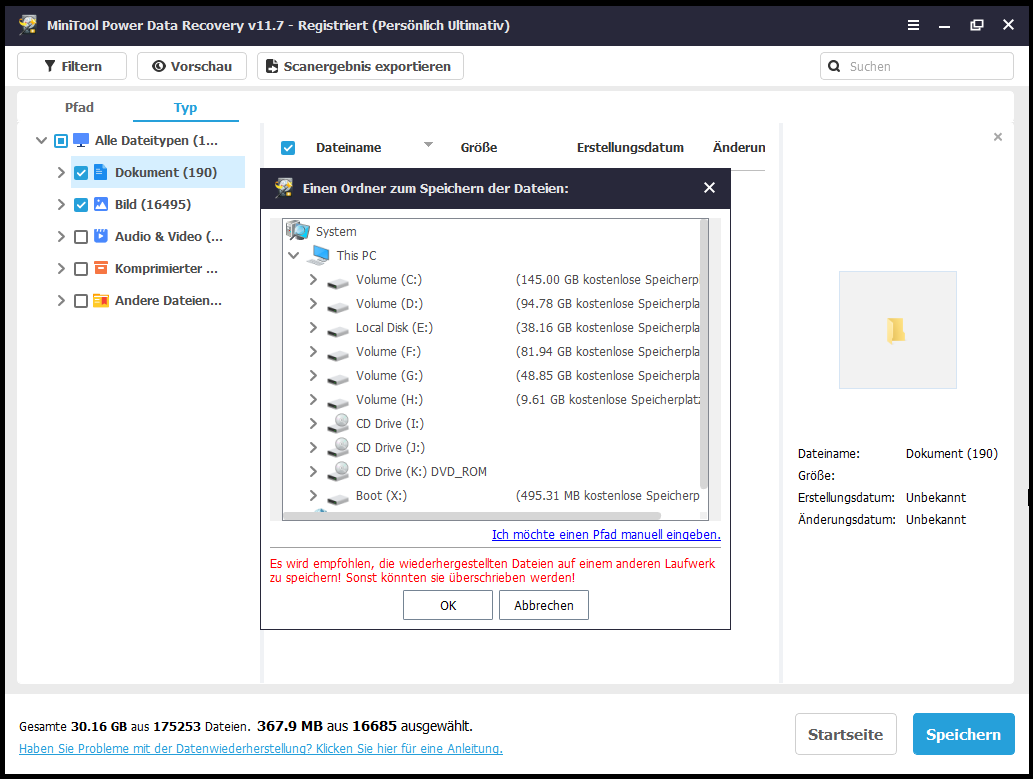The image size is (1033, 779).
Task: Switch to the Pfad tab
Action: (x=79, y=107)
